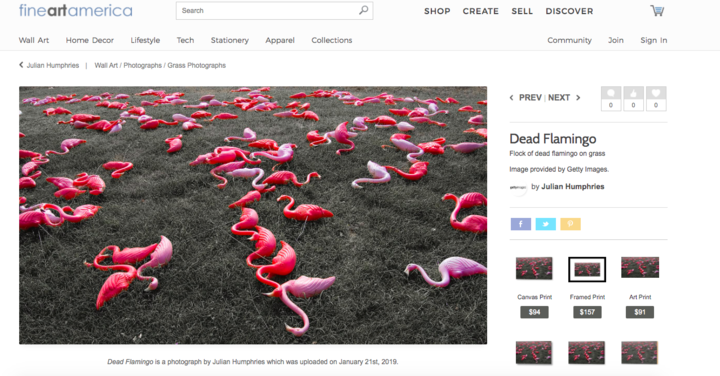Select middle product thumbnail in second row

[586, 353]
